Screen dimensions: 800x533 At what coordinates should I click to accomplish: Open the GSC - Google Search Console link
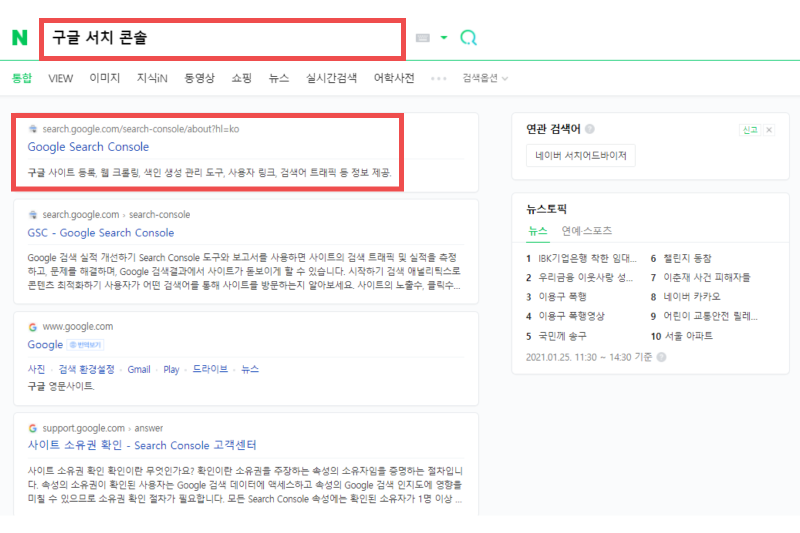pos(101,233)
